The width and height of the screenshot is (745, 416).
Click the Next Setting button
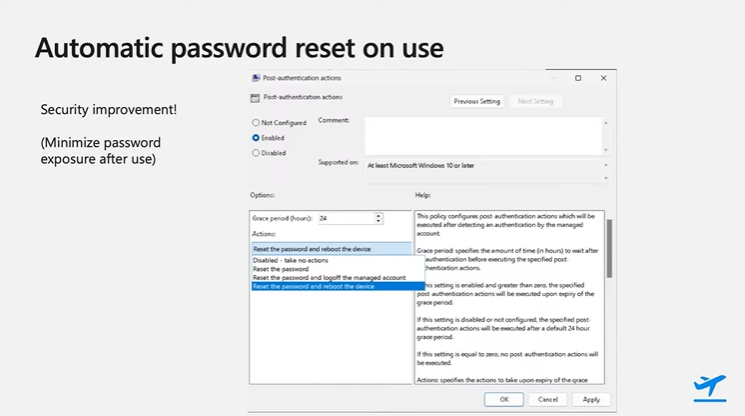pyautogui.click(x=535, y=101)
